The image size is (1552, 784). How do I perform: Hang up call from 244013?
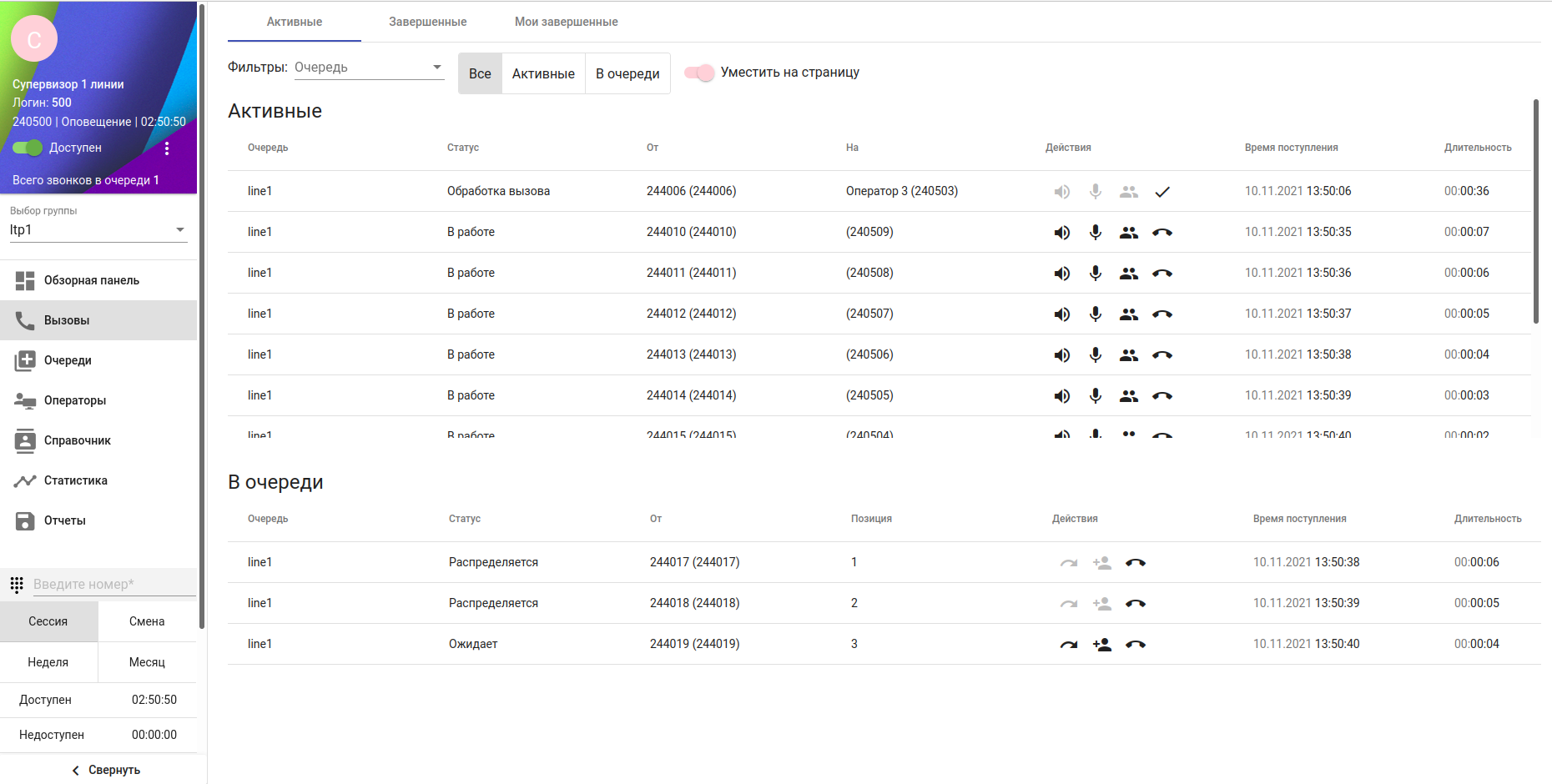pyautogui.click(x=1161, y=355)
